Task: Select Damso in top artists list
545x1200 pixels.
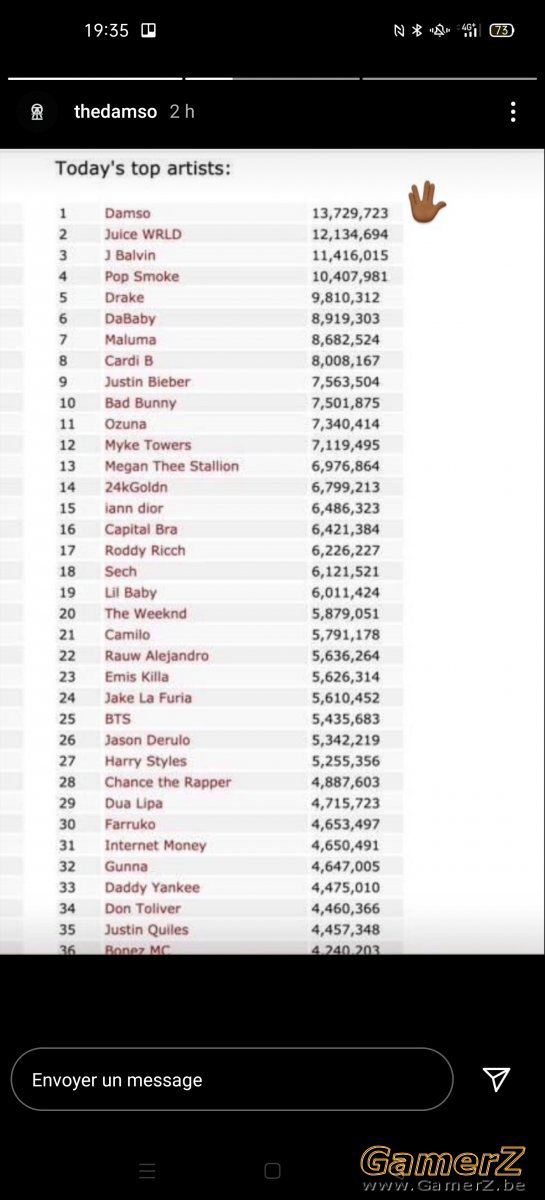Action: (x=128, y=213)
